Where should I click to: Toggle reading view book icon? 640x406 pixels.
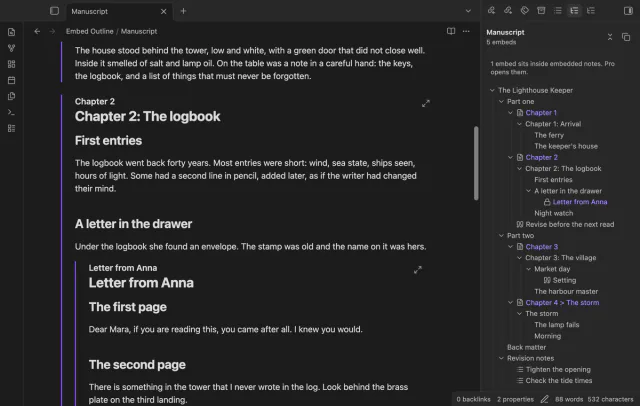click(x=451, y=31)
